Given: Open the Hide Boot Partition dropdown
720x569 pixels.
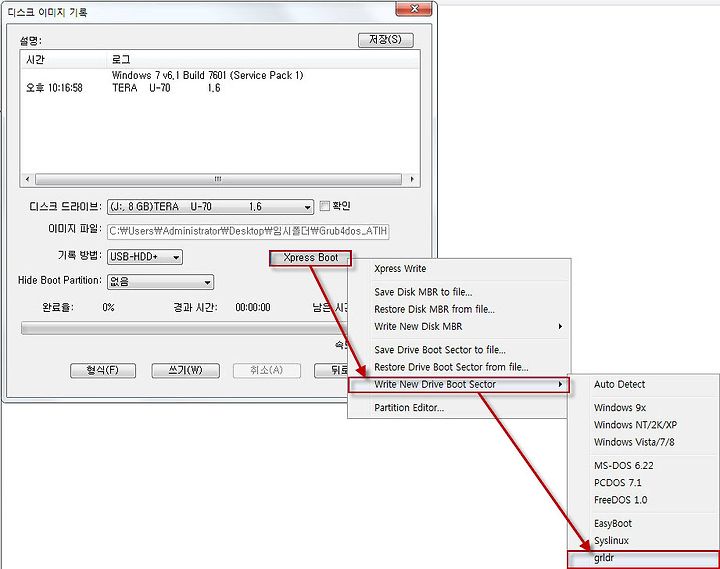Looking at the screenshot, I should 160,282.
